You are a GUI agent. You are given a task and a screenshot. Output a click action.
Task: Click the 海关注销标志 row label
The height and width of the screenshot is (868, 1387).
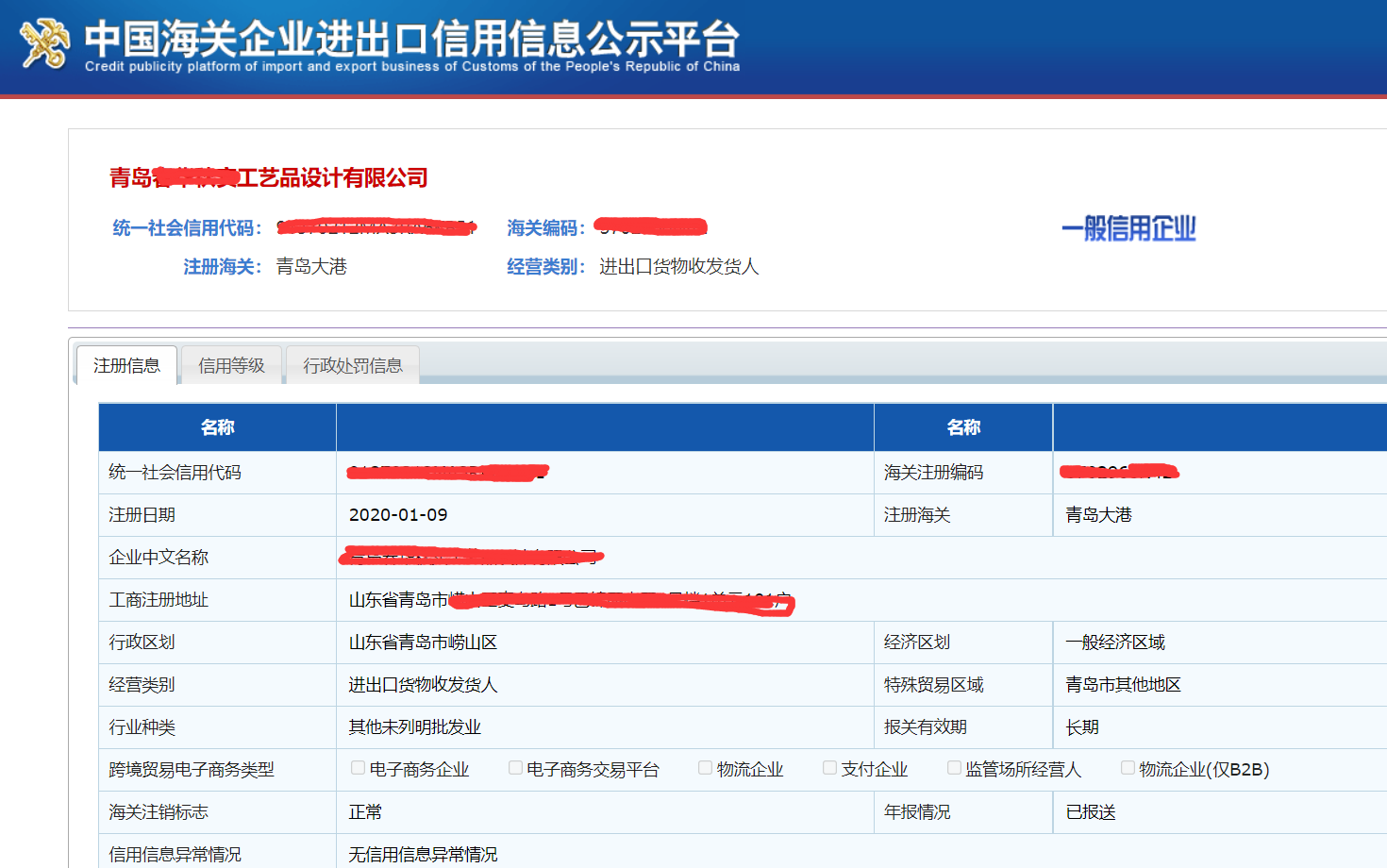[159, 812]
